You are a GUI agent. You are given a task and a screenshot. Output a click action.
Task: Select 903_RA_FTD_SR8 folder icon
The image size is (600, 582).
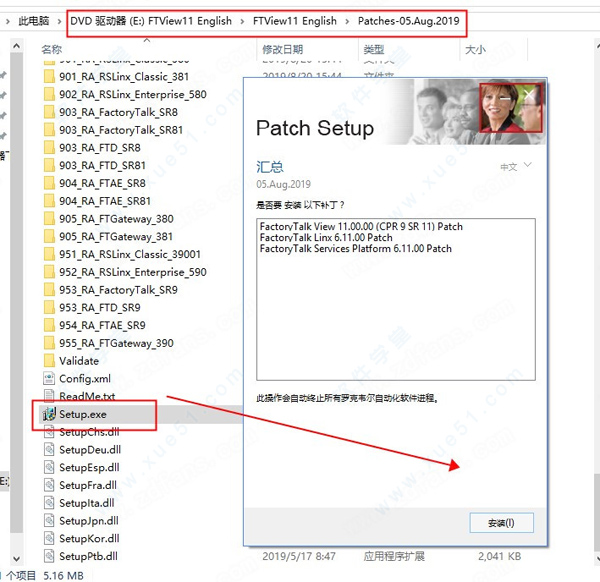49,148
